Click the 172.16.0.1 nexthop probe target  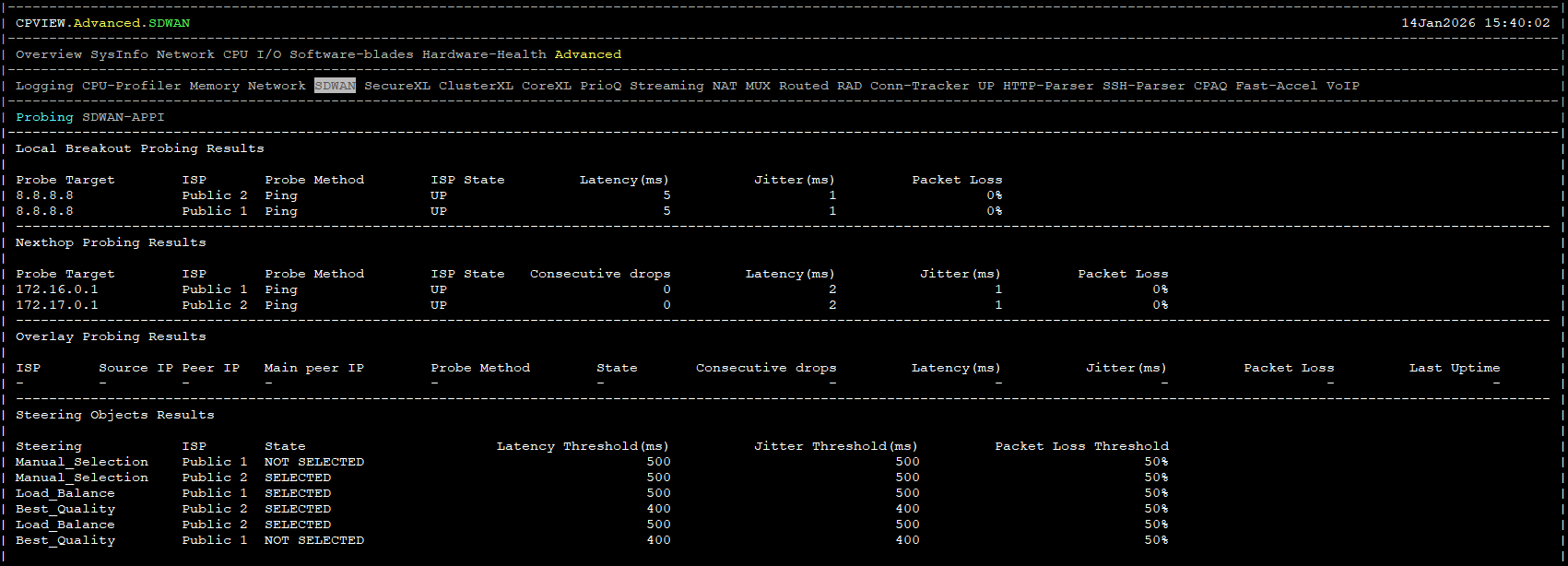click(57, 289)
